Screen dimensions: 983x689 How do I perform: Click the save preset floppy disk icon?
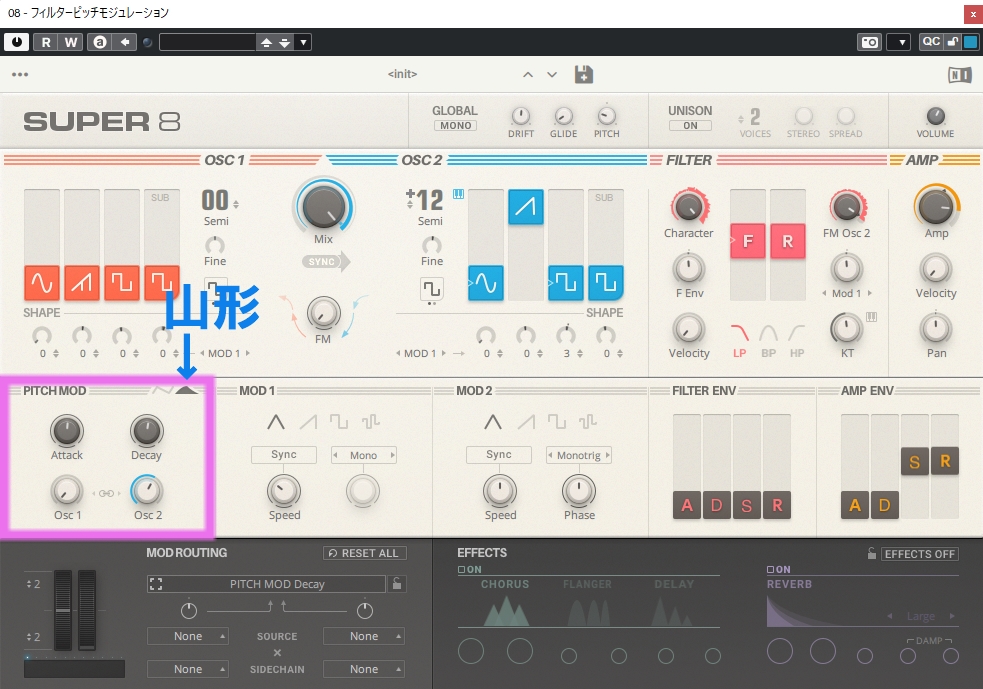click(x=584, y=75)
